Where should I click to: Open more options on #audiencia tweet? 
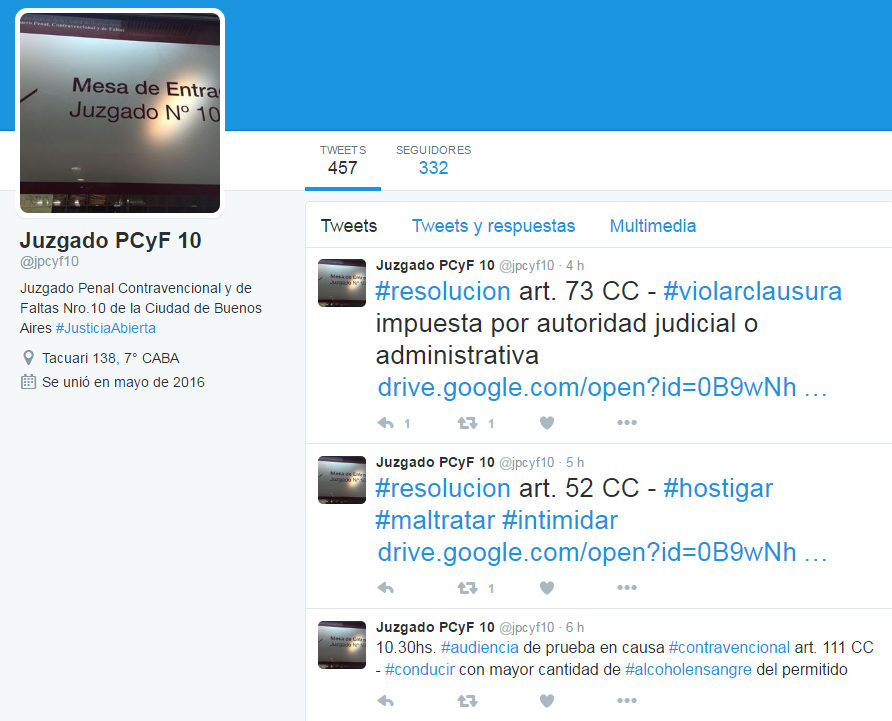(x=627, y=701)
